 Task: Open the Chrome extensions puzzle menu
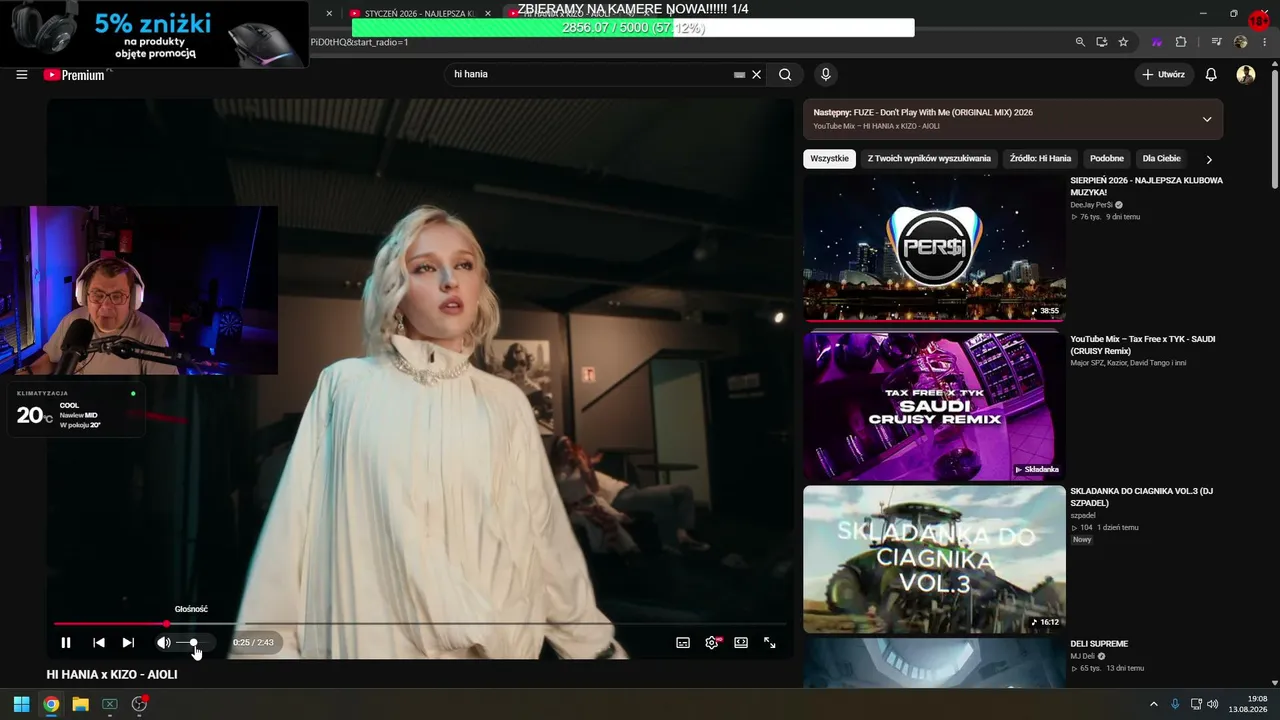(1181, 42)
